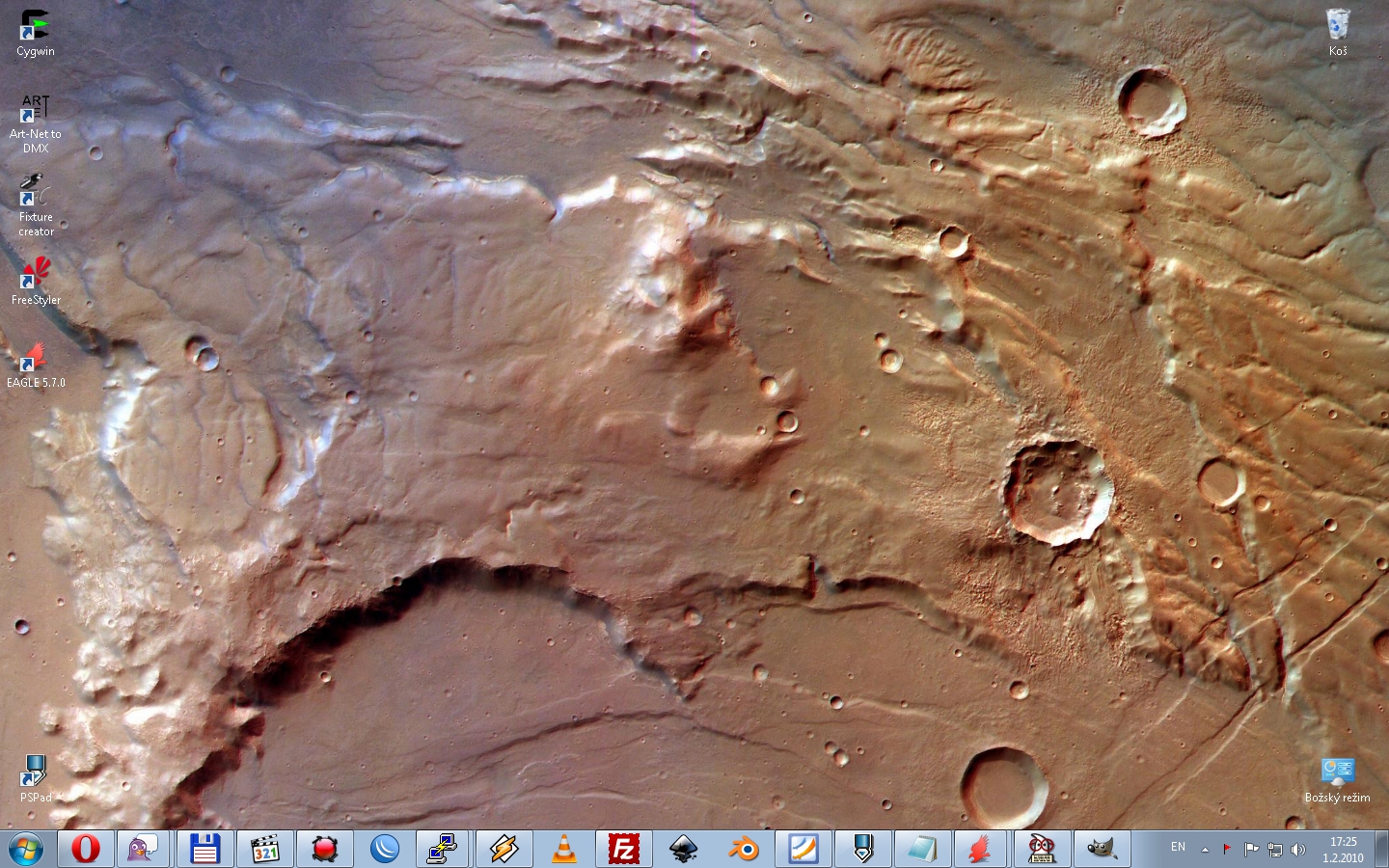1389x868 pixels.
Task: Open VLC media player from taskbar
Action: pyautogui.click(x=563, y=849)
